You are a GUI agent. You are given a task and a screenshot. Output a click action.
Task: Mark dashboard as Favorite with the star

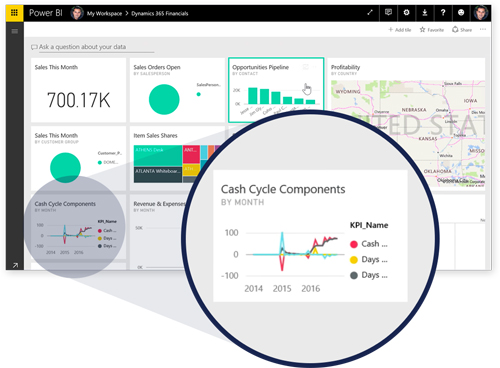coord(432,30)
